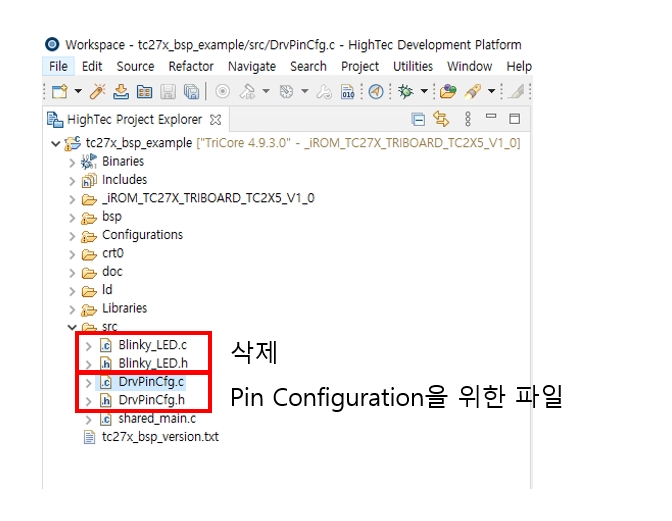This screenshot has height=521, width=672.
Task: Select tc27x_bsp_version.txt file
Action: [160, 437]
